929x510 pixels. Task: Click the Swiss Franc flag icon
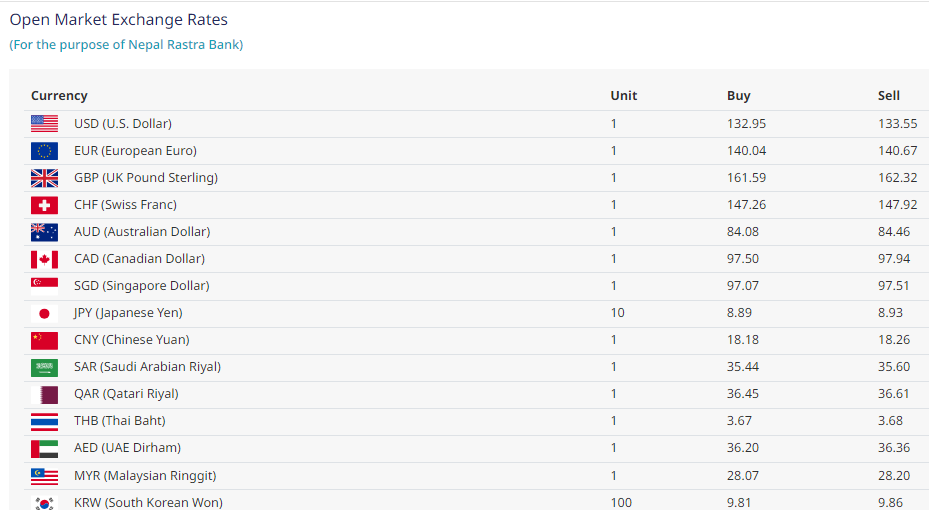click(44, 205)
